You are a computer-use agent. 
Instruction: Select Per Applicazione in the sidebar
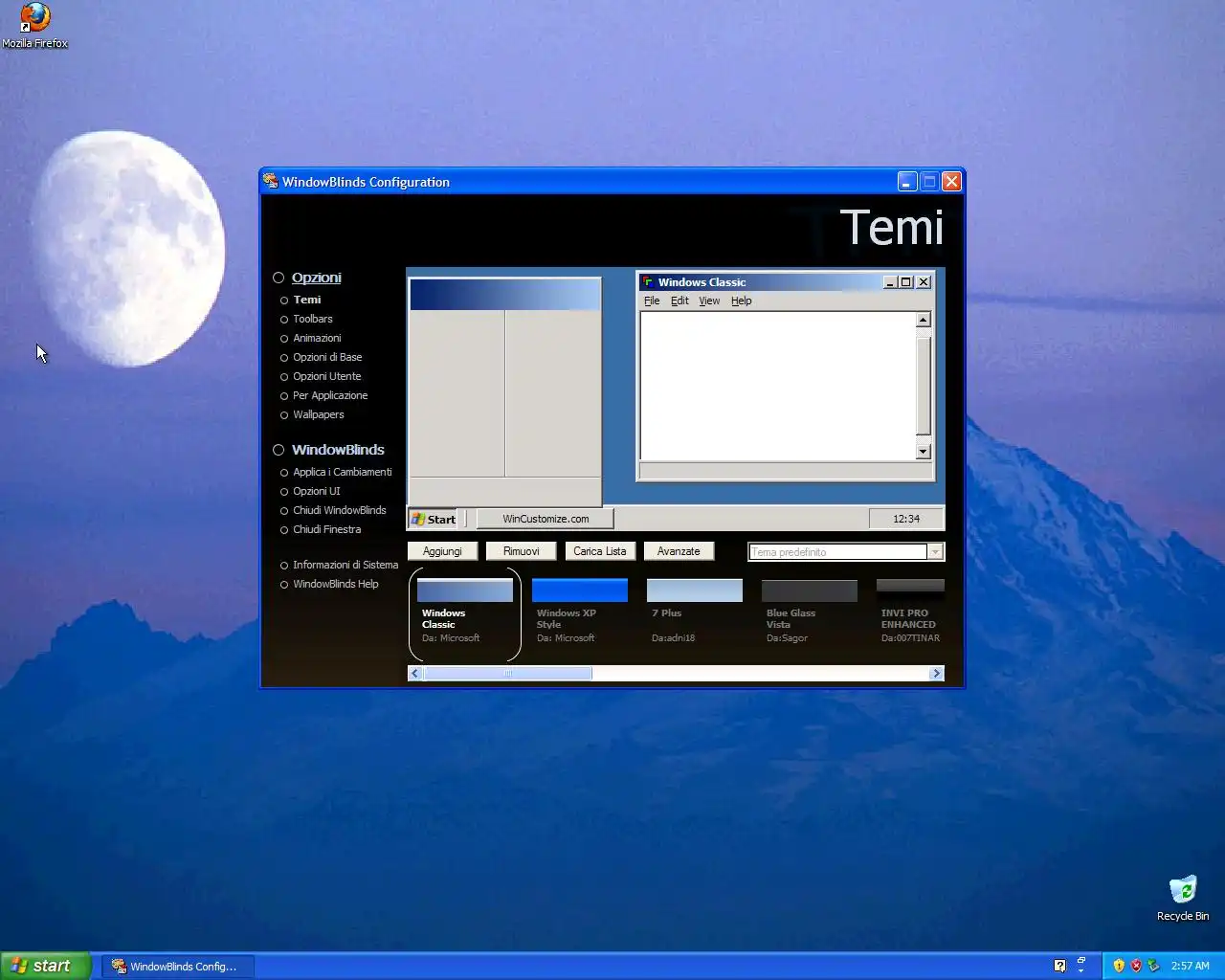[x=330, y=395]
